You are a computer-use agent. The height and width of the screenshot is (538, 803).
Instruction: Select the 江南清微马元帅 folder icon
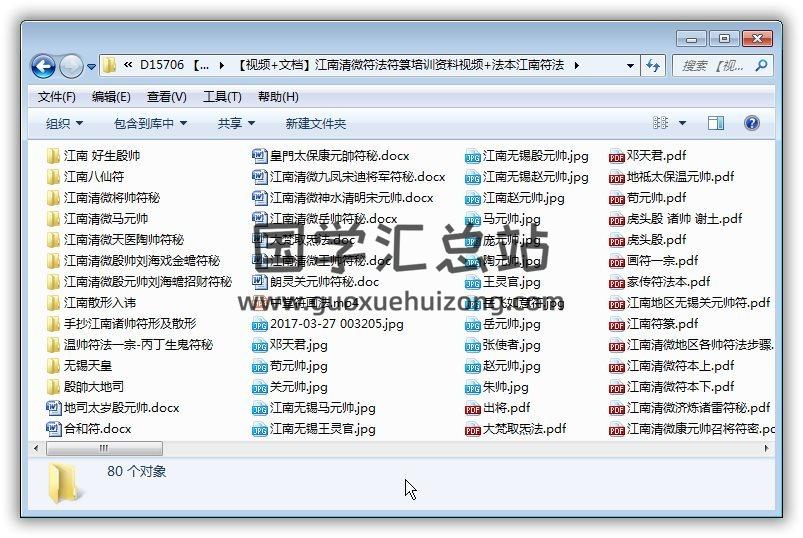[53, 219]
